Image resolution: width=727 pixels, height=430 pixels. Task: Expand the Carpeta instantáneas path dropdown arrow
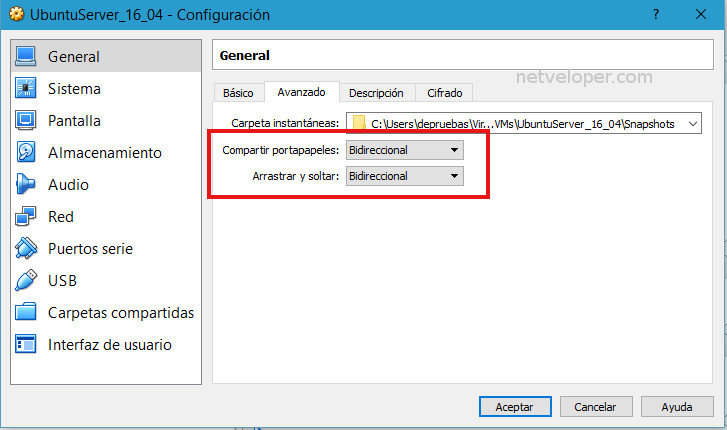(x=693, y=124)
